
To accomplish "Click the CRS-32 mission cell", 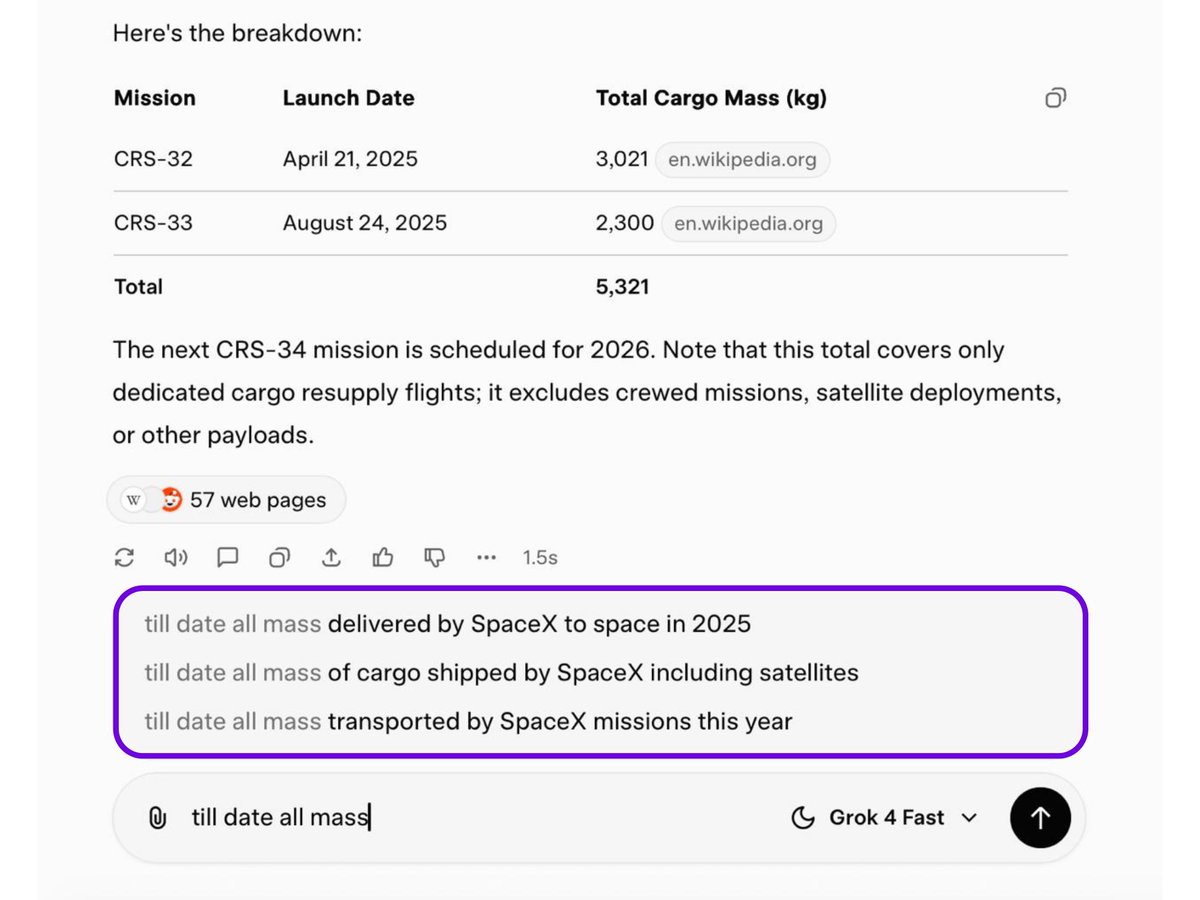I will click(x=153, y=159).
